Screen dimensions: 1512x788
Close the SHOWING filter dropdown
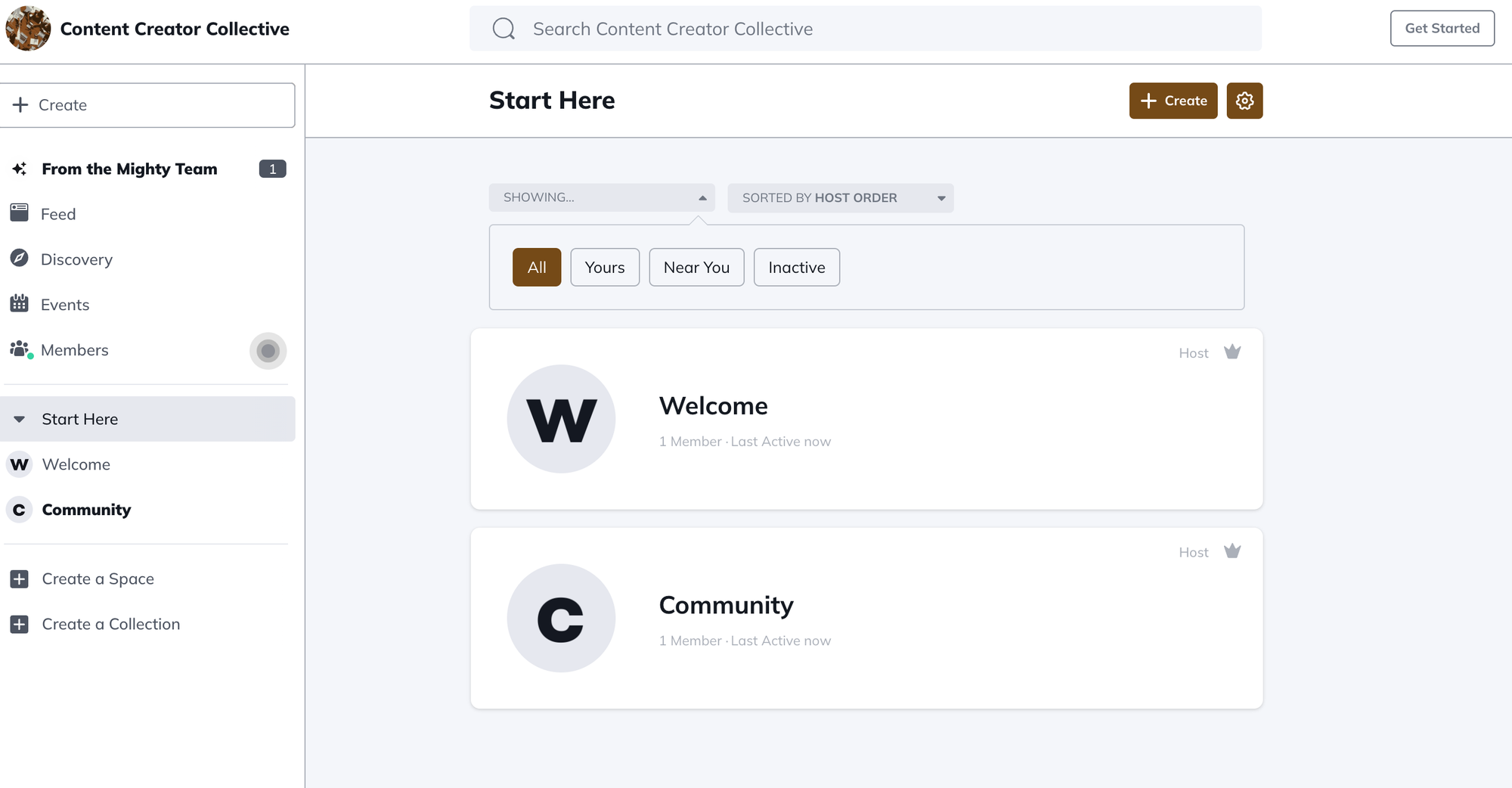tap(601, 197)
